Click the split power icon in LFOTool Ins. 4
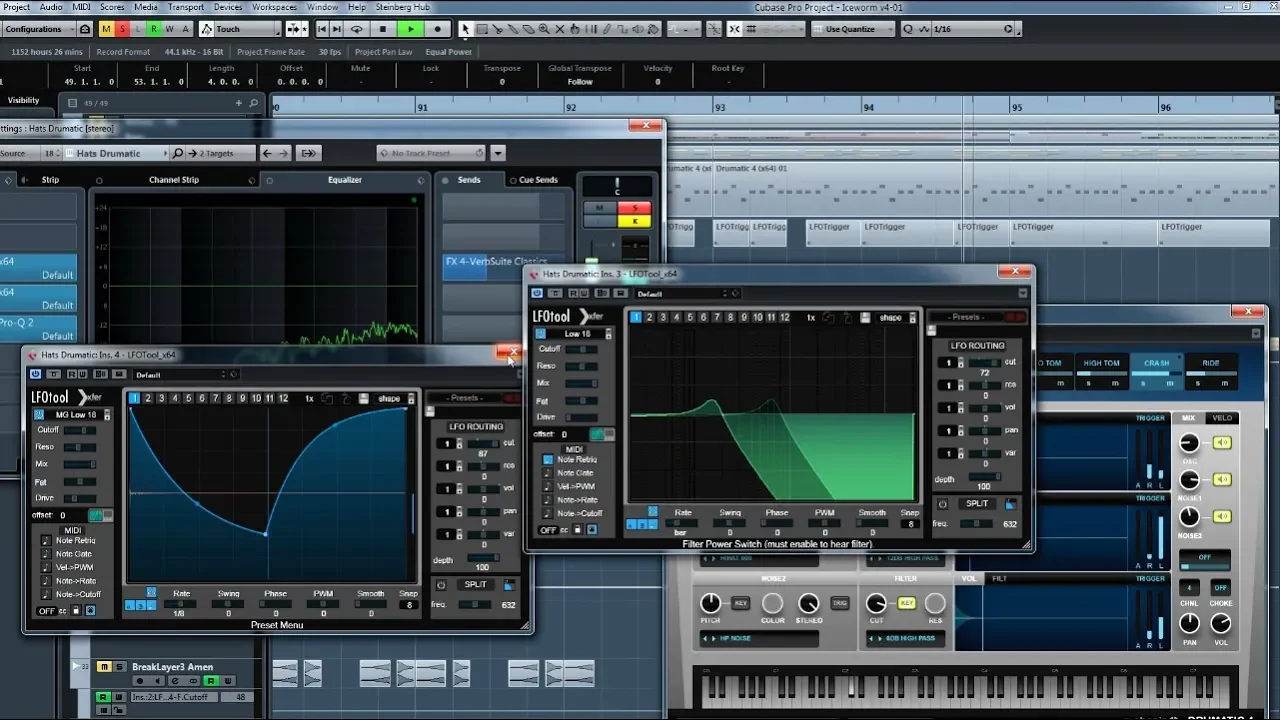The height and width of the screenshot is (720, 1280). (442, 585)
